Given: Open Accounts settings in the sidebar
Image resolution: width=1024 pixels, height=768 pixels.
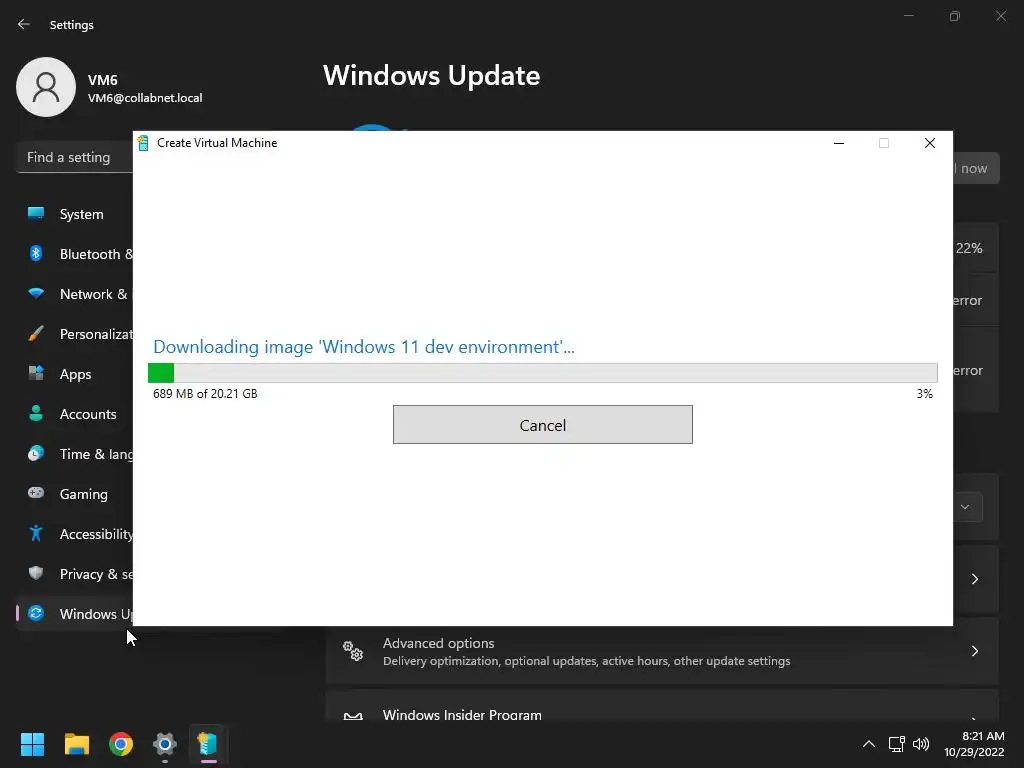Looking at the screenshot, I should (x=74, y=414).
